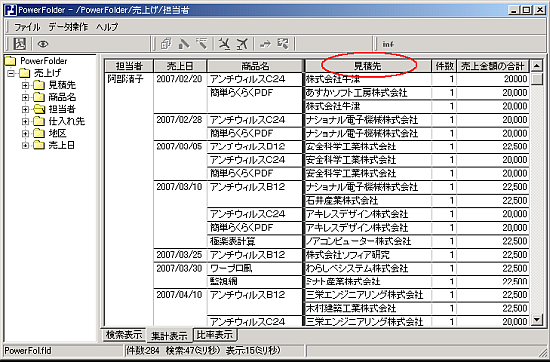Click the 石井産業株式会社 cell

coord(368,201)
